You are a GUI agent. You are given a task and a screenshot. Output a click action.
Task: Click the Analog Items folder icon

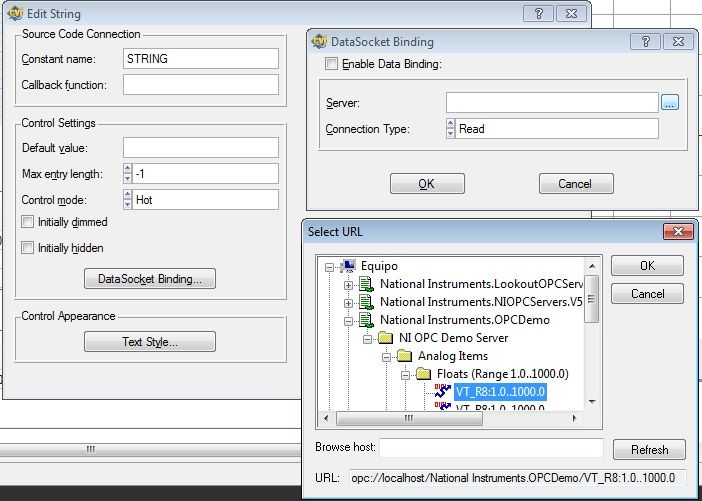pyautogui.click(x=404, y=356)
